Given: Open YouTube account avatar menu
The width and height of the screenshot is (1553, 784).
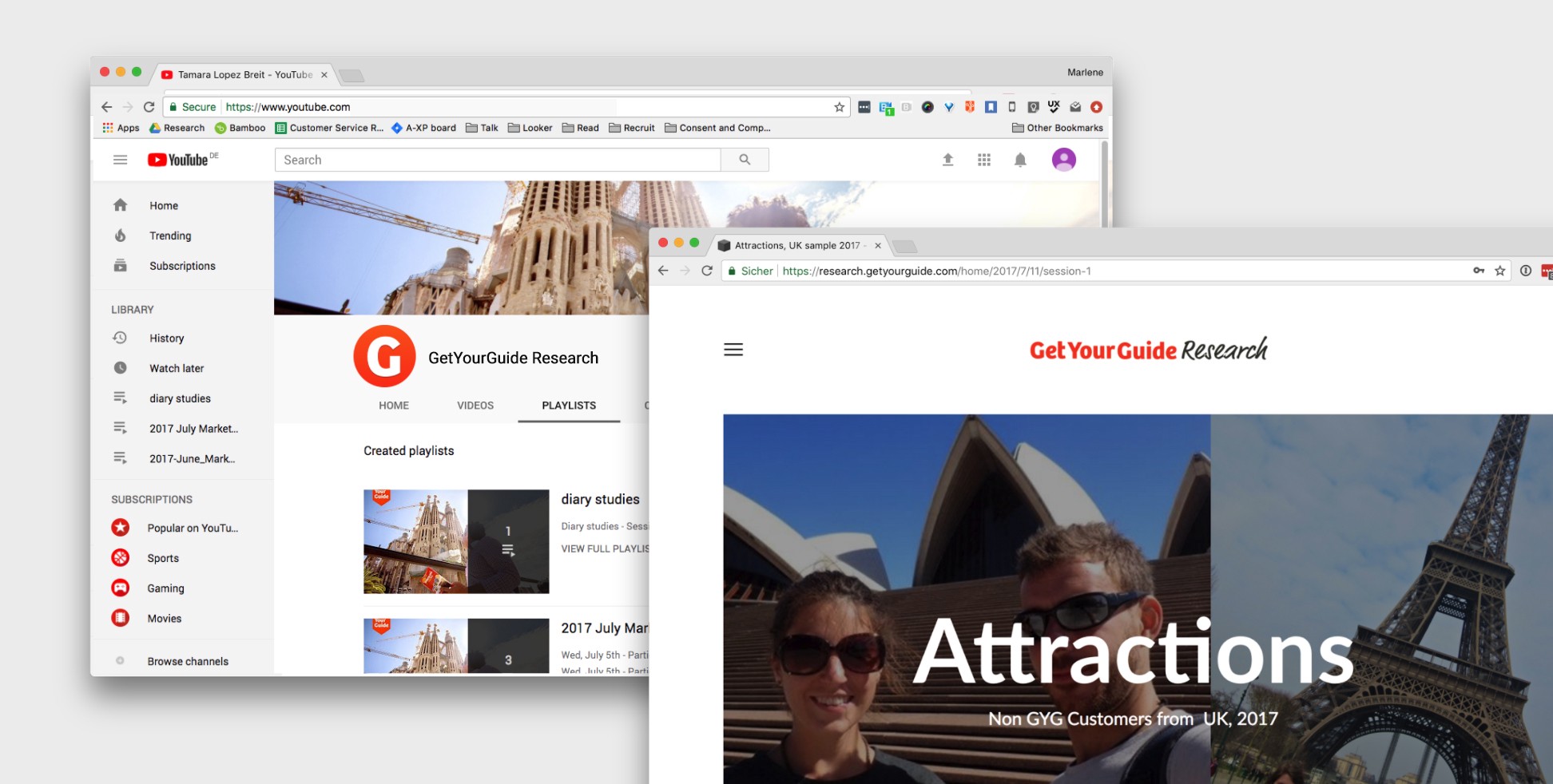Looking at the screenshot, I should (x=1063, y=160).
